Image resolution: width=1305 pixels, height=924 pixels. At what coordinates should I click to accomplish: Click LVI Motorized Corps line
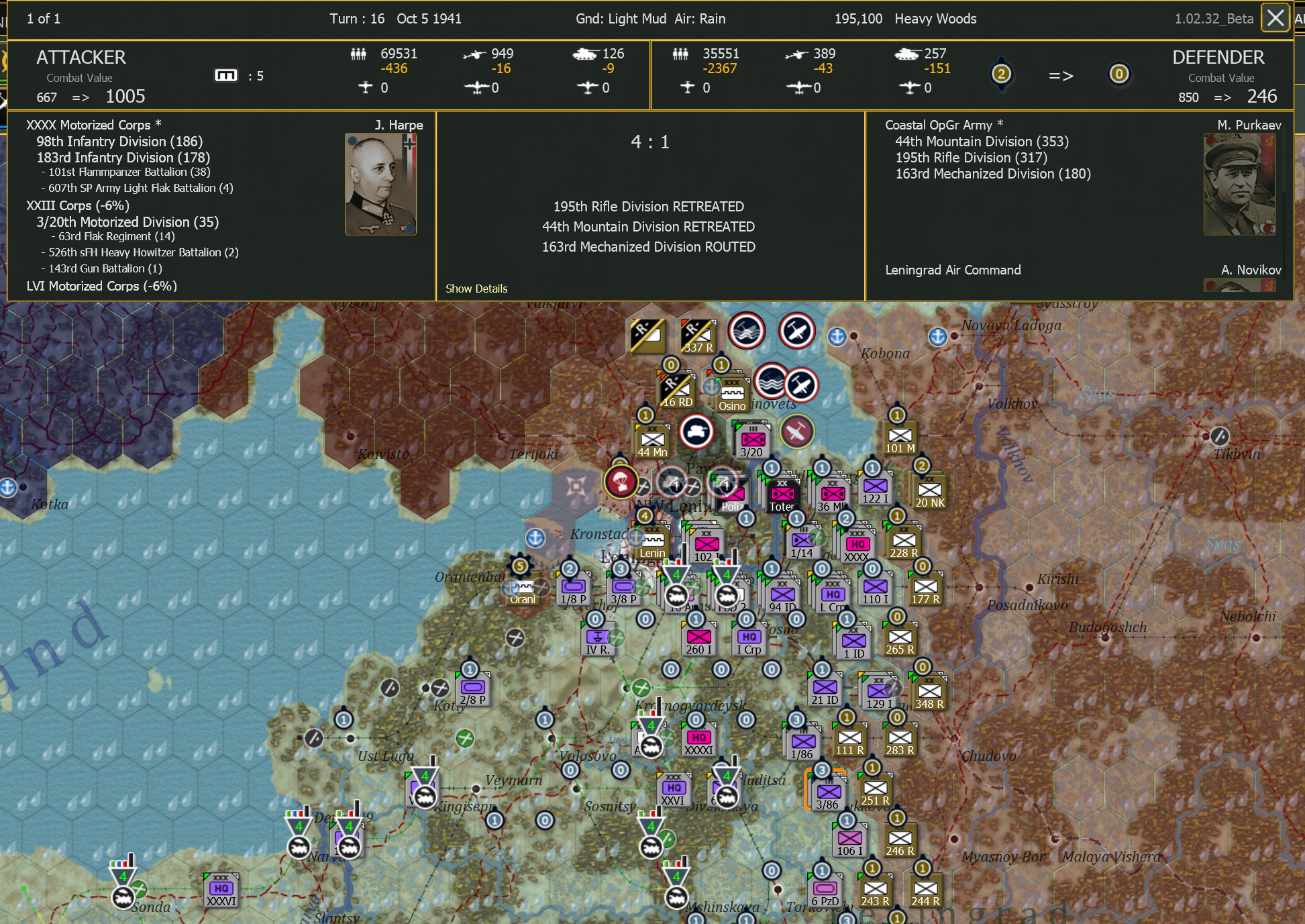pyautogui.click(x=102, y=286)
